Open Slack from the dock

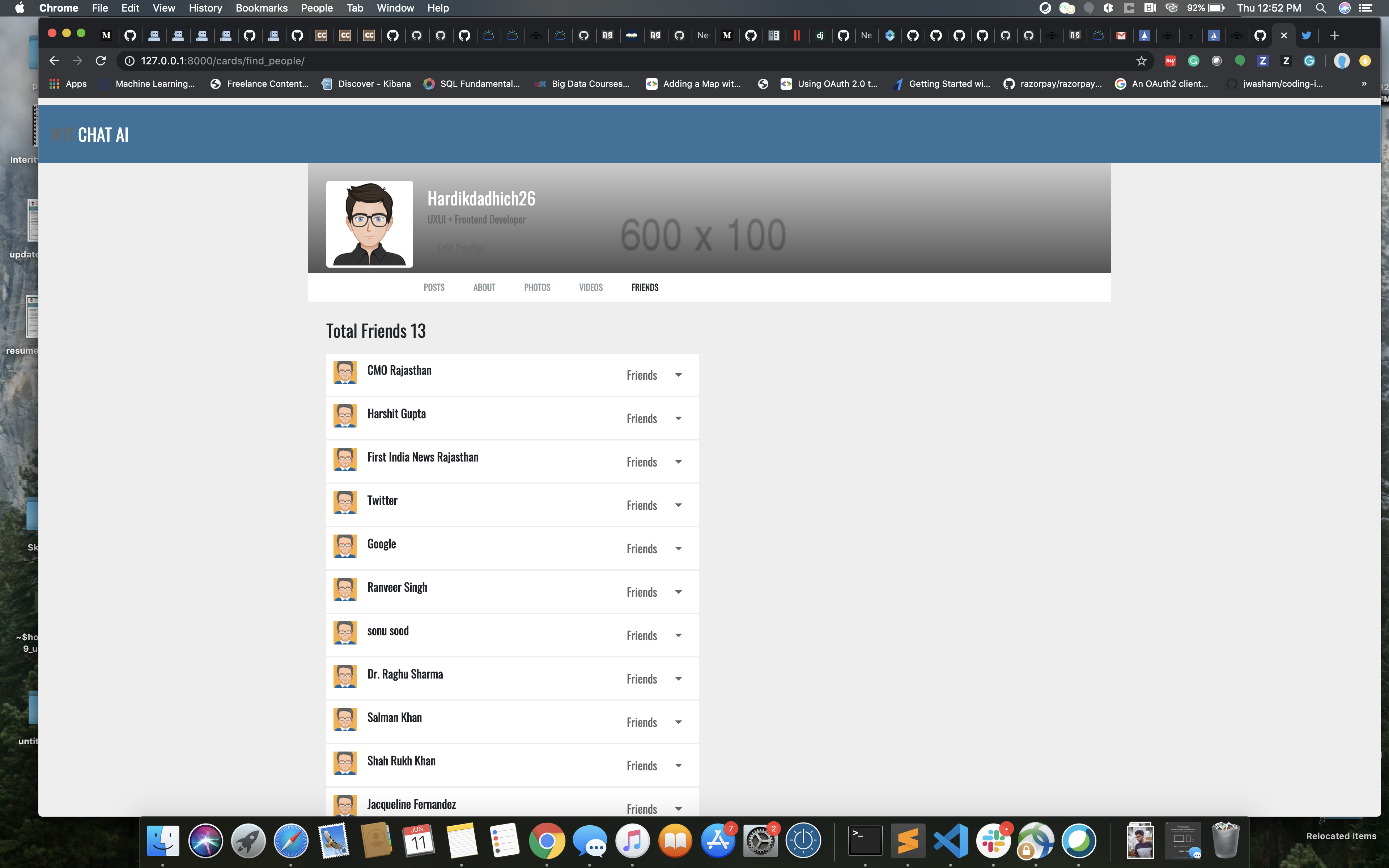pyautogui.click(x=994, y=841)
